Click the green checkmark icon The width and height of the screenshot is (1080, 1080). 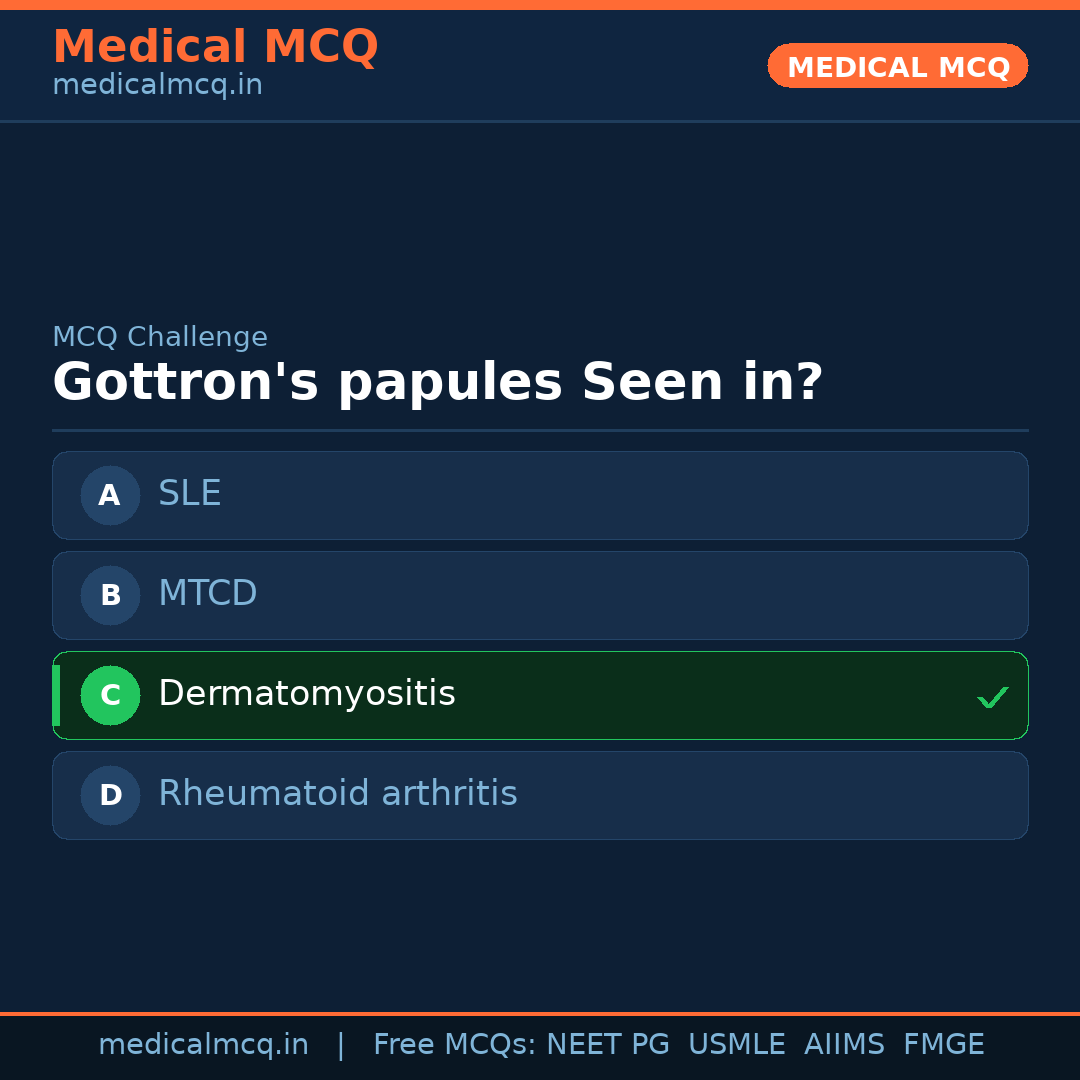click(x=992, y=697)
